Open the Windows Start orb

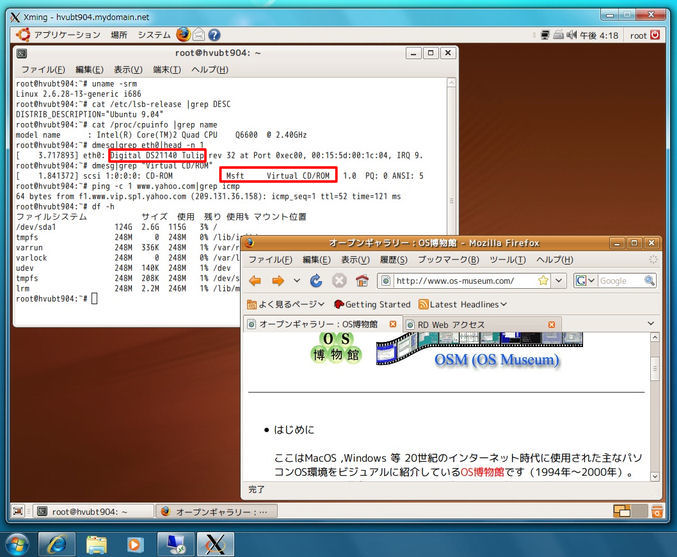(16, 544)
